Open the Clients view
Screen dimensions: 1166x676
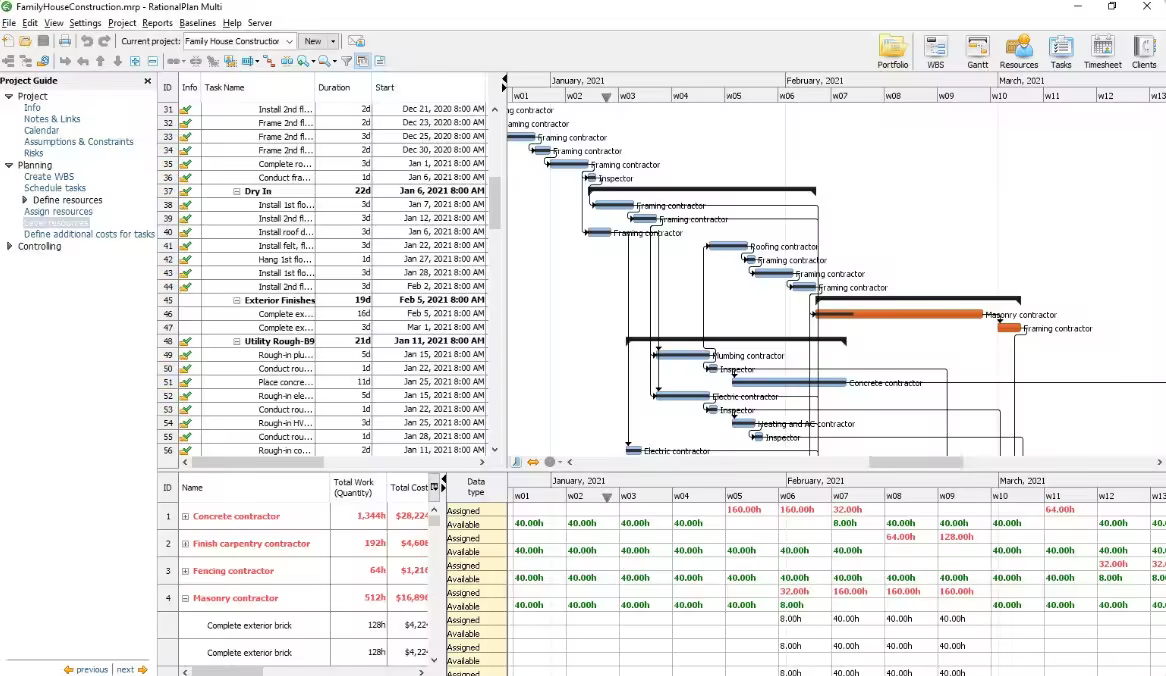(1144, 51)
